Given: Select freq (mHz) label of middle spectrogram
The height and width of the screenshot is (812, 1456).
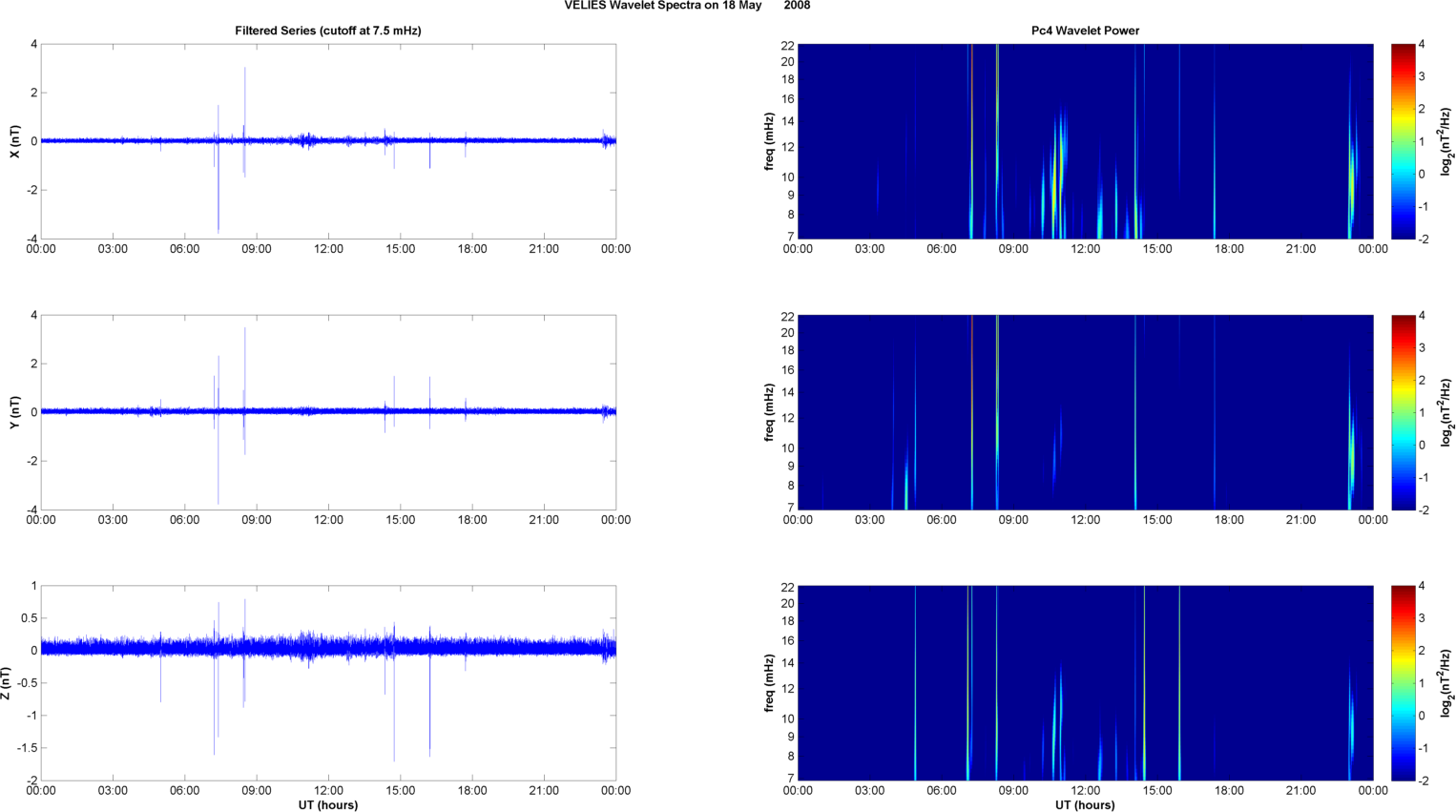Looking at the screenshot, I should click(x=769, y=412).
